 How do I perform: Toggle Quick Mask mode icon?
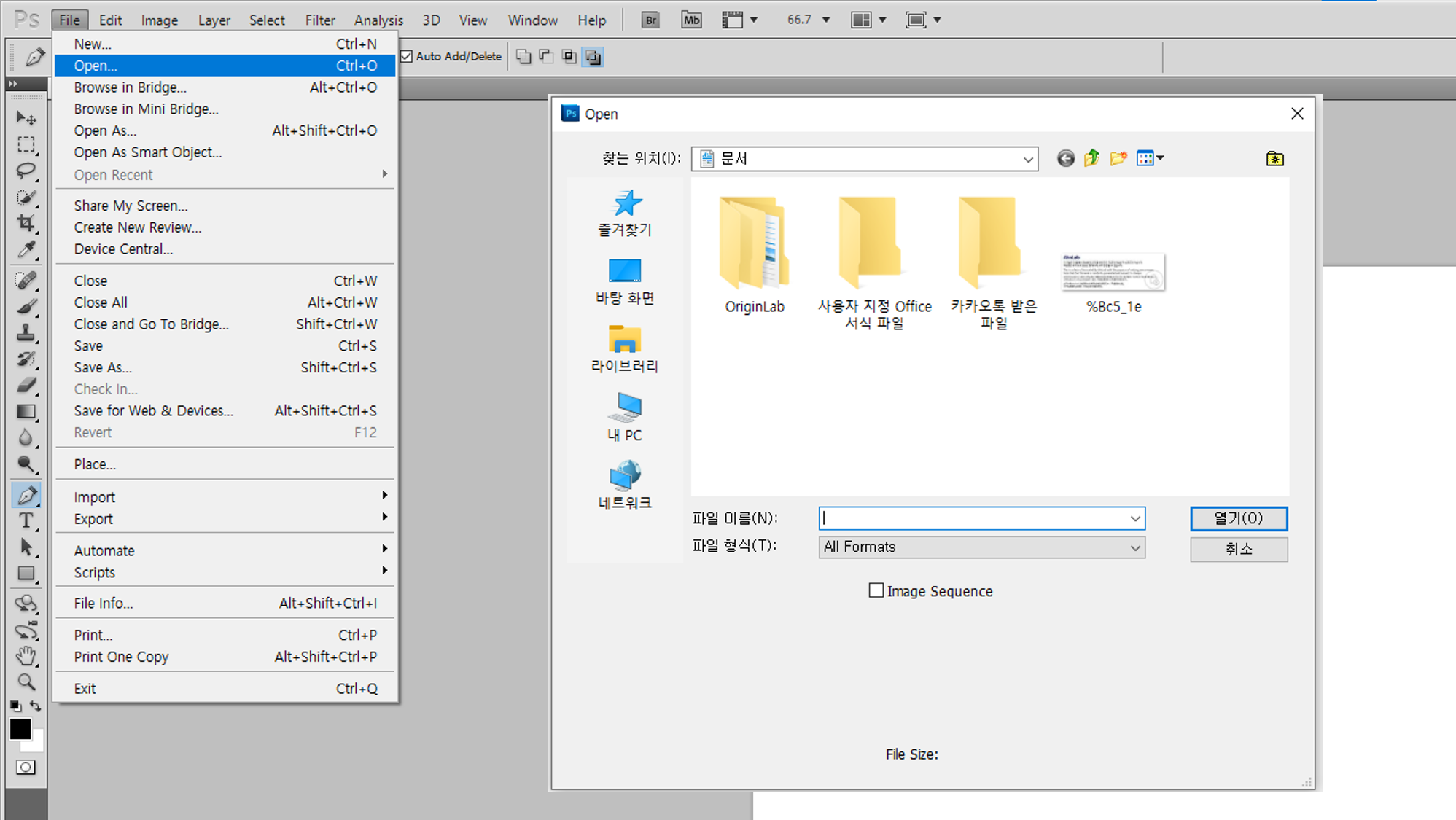(26, 768)
